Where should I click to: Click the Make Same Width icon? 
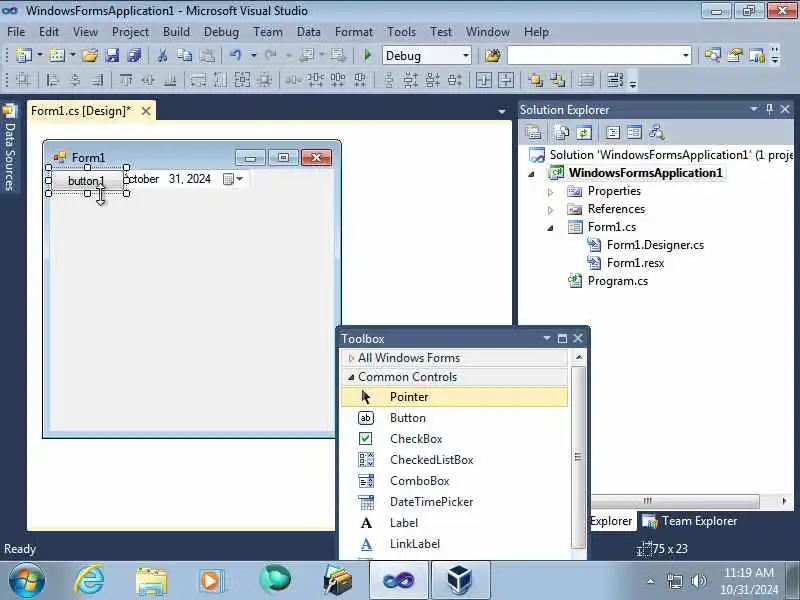[197, 80]
